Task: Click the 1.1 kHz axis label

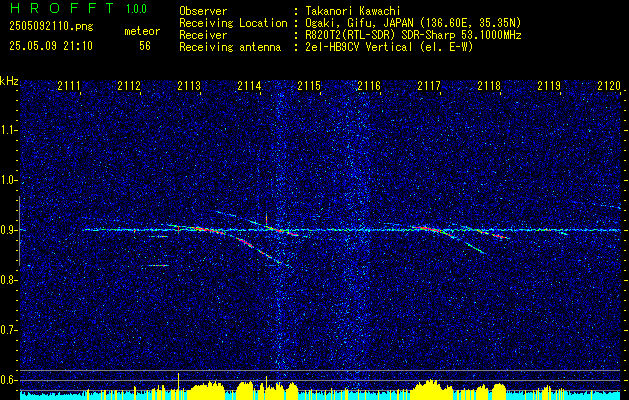Action: click(x=8, y=130)
